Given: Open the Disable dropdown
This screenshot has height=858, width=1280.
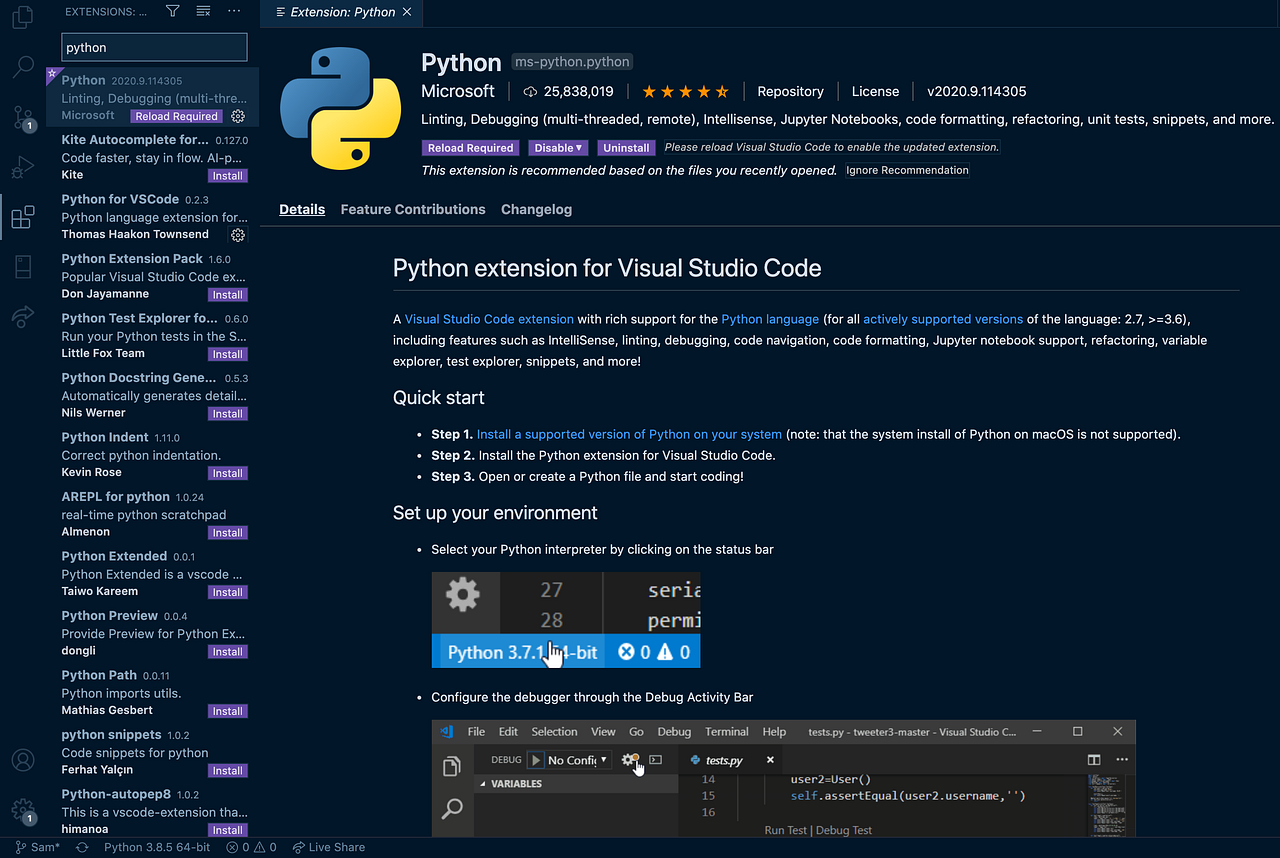Looking at the screenshot, I should 558,148.
